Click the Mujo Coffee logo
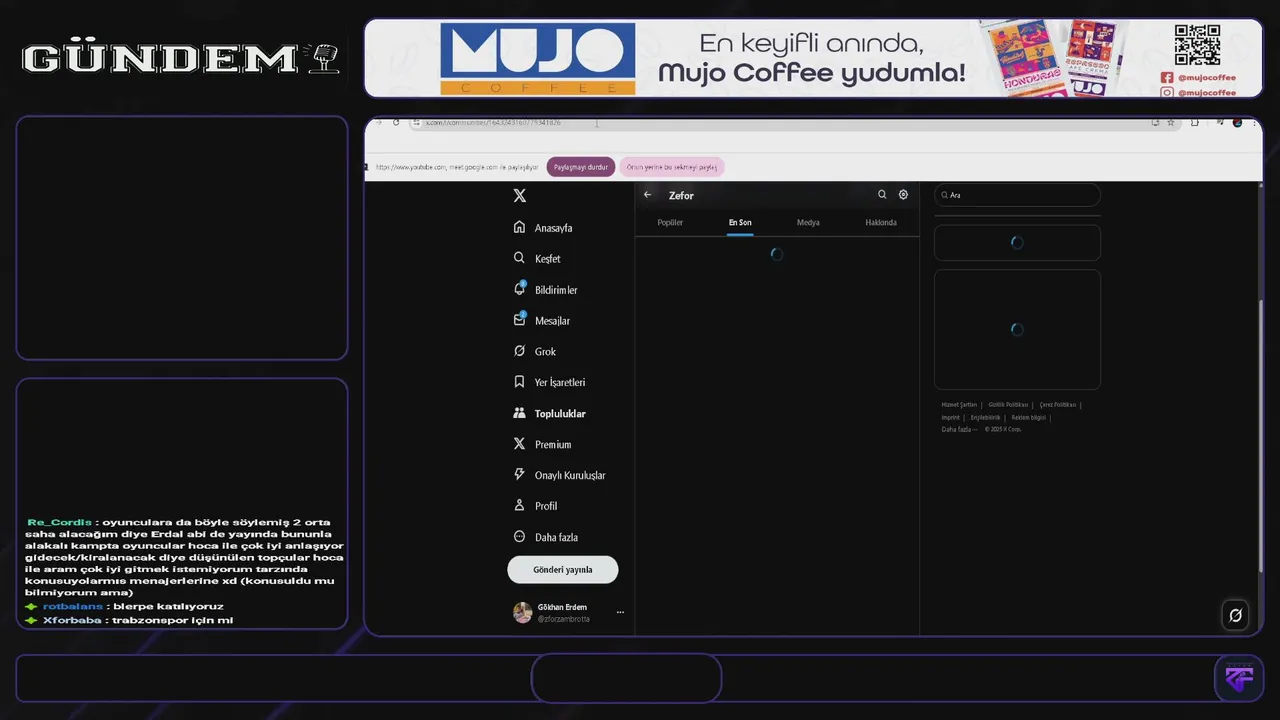The image size is (1280, 720). (x=538, y=59)
